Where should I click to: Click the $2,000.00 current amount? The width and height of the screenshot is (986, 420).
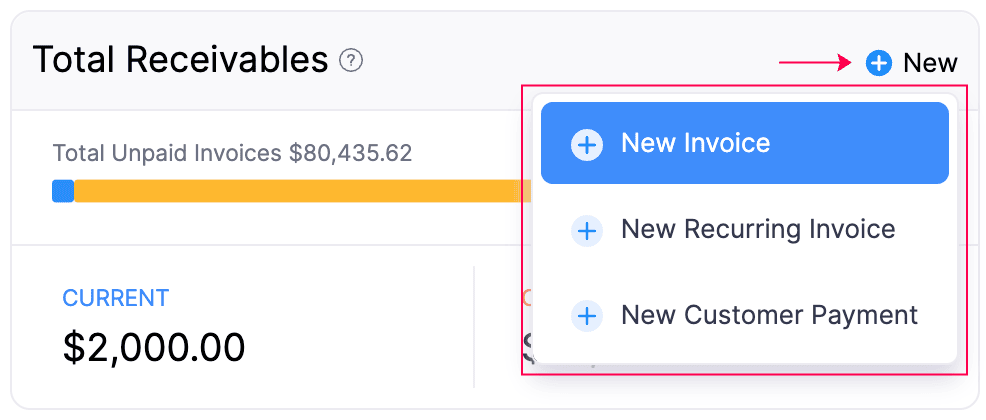154,347
